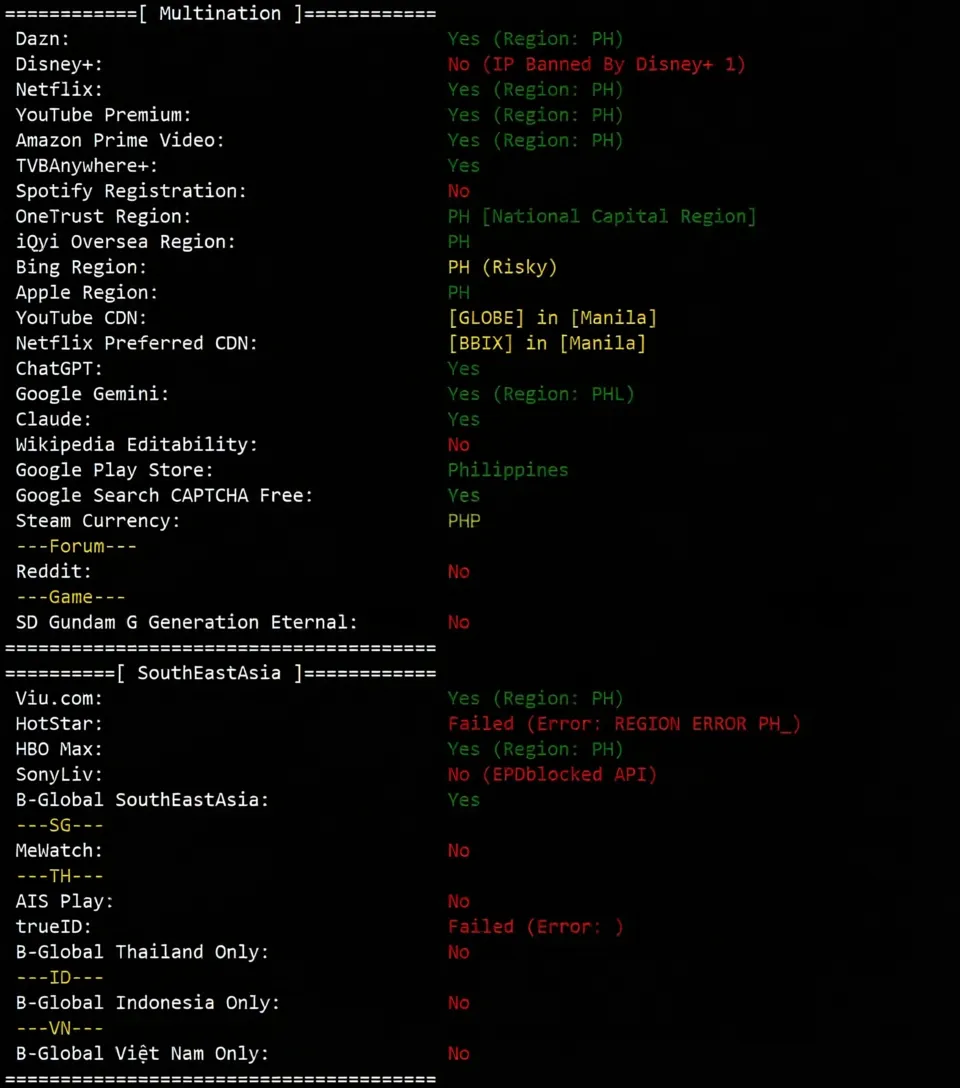The height and width of the screenshot is (1088, 960).
Task: Click the YouTube CDN GLOBE in Manila value
Action: pos(552,318)
